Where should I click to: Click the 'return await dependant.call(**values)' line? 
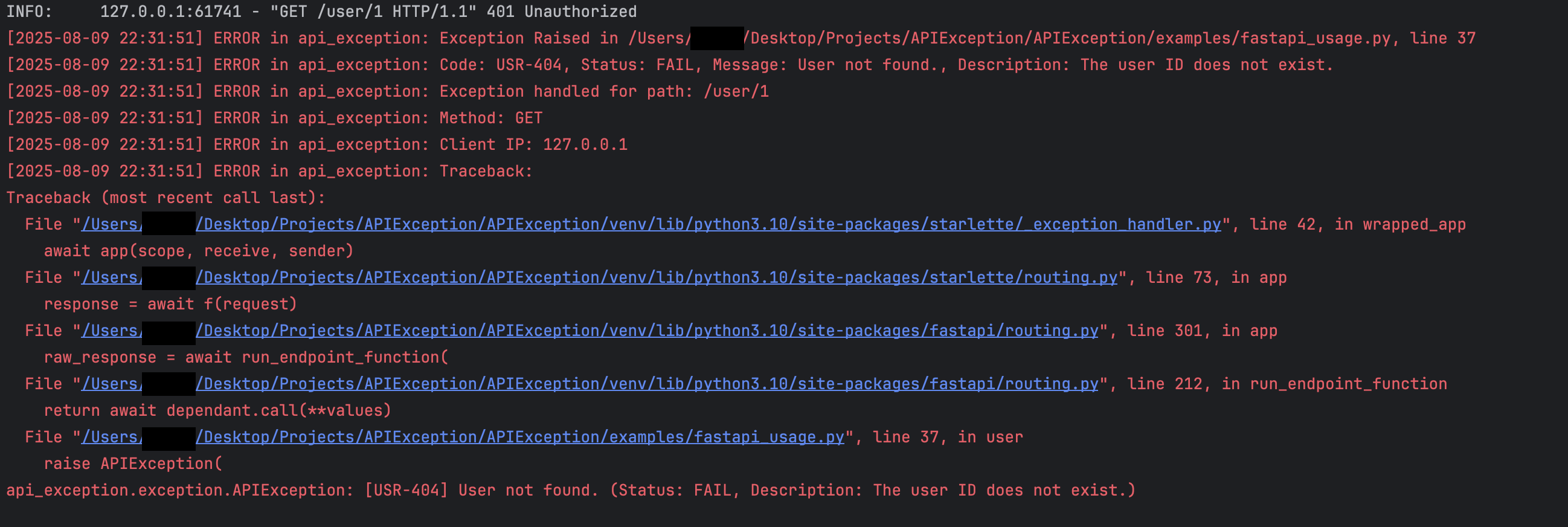pyautogui.click(x=217, y=410)
